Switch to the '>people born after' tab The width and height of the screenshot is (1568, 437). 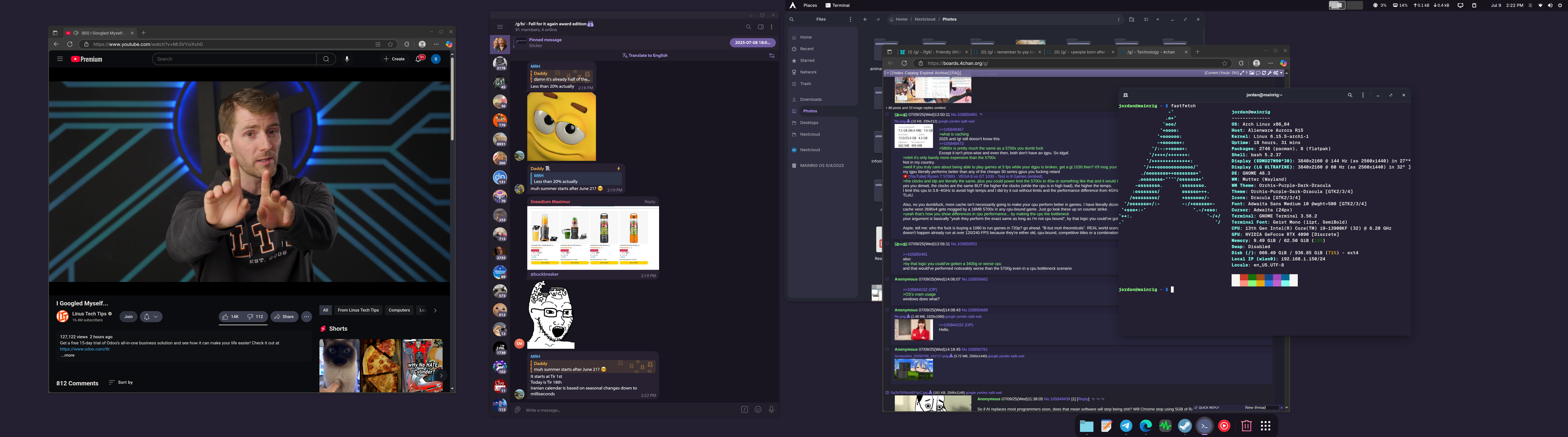1080,52
